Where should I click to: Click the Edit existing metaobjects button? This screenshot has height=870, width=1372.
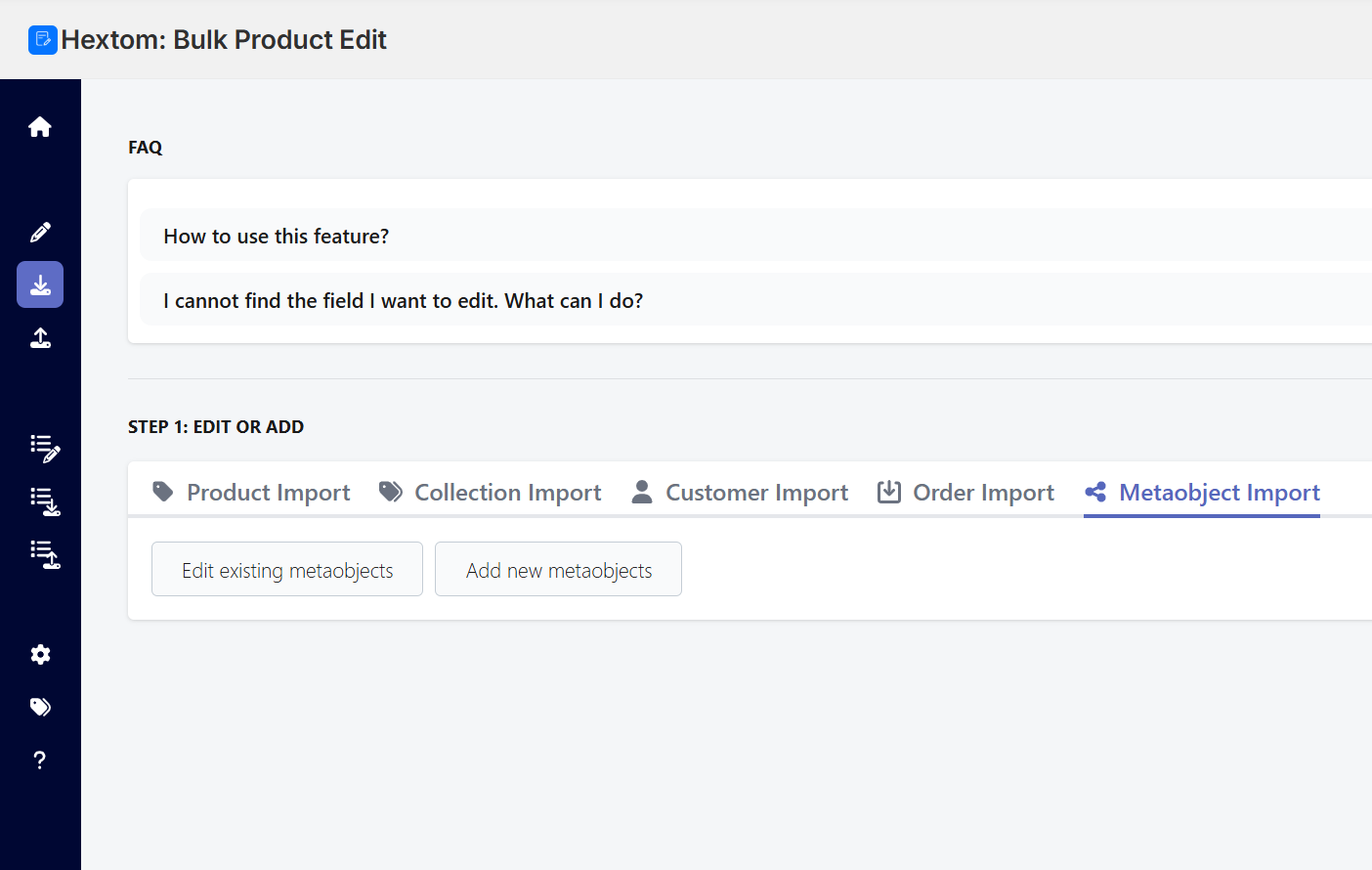point(287,570)
